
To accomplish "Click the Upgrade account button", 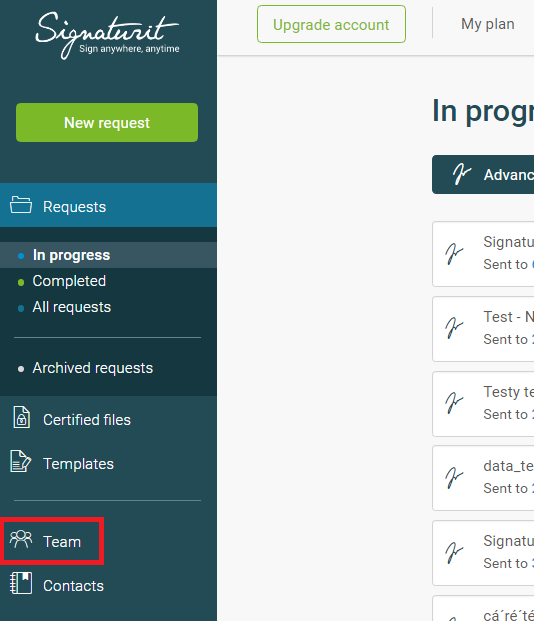I will [x=331, y=24].
